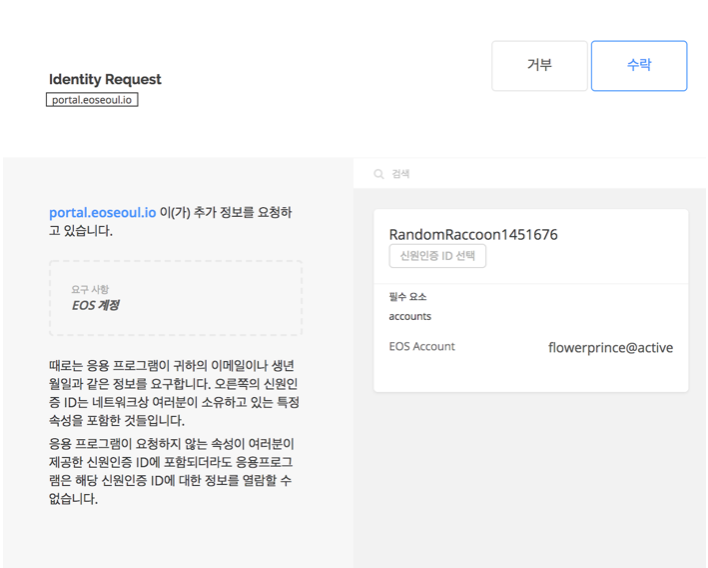Accept the request with the 수락 button
The image size is (708, 568).
pos(638,66)
